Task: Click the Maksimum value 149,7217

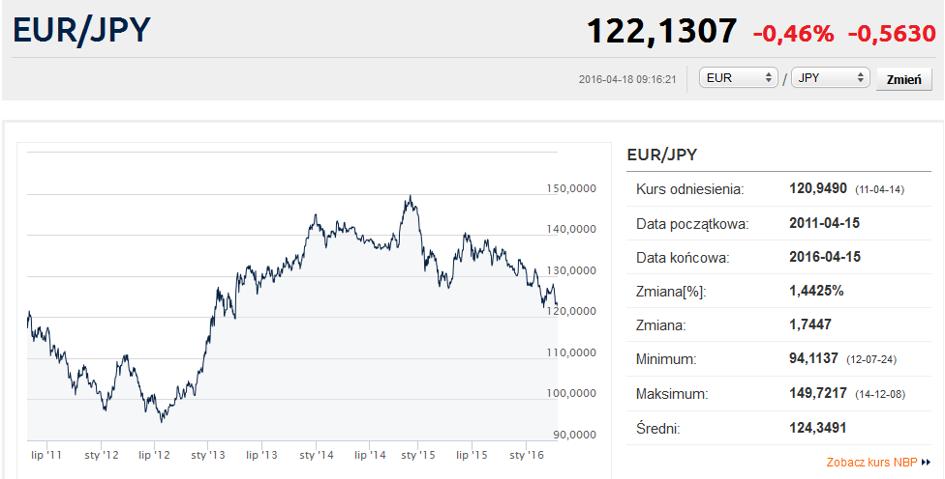Action: 818,394
